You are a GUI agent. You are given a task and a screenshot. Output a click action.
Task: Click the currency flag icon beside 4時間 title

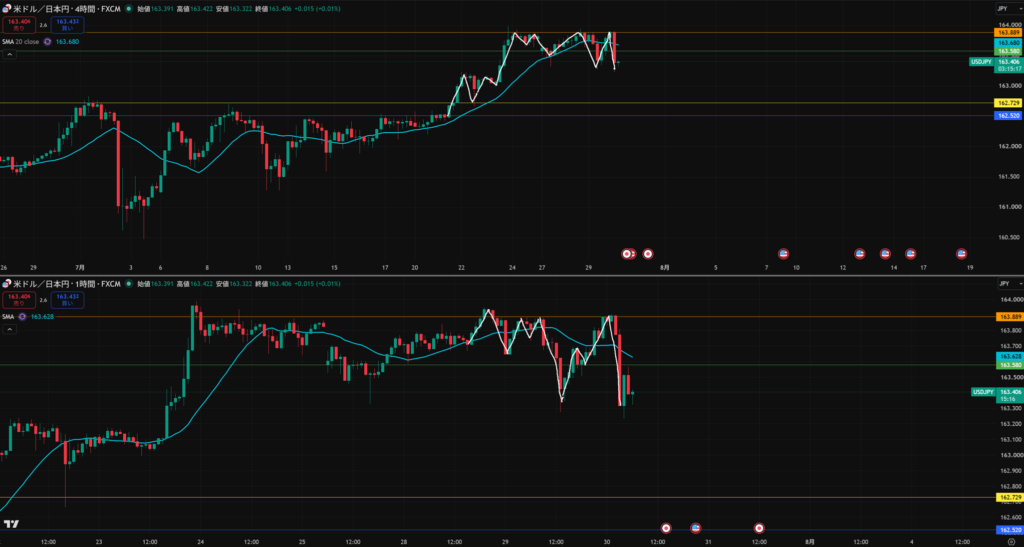pyautogui.click(x=7, y=9)
